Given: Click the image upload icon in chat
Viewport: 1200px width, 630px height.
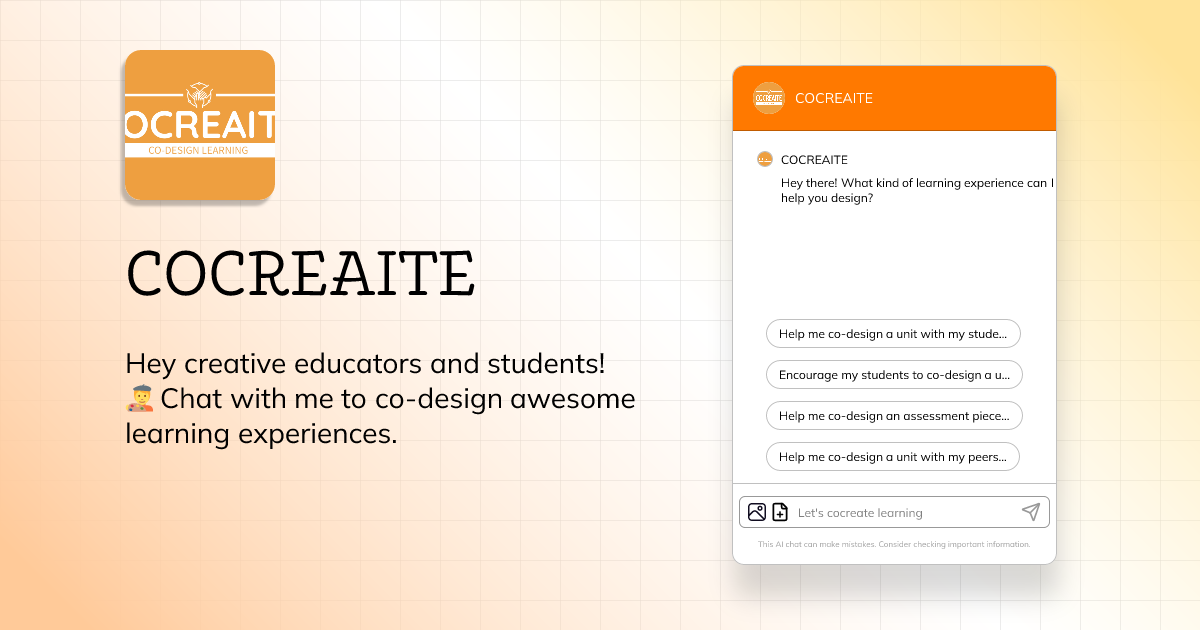Looking at the screenshot, I should point(757,512).
